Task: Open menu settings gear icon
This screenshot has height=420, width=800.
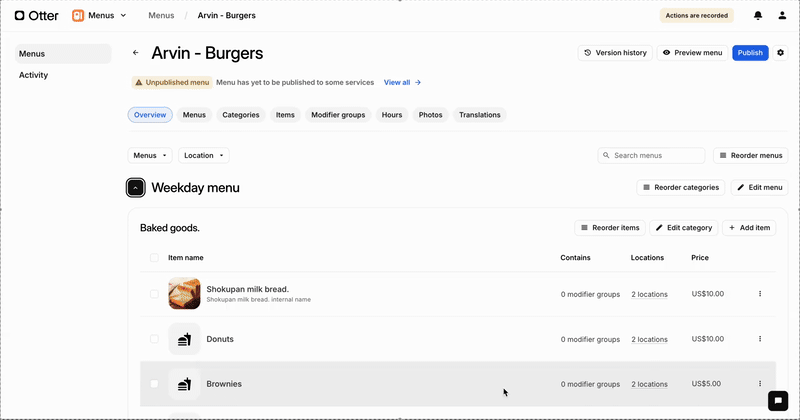Action: pos(781,53)
